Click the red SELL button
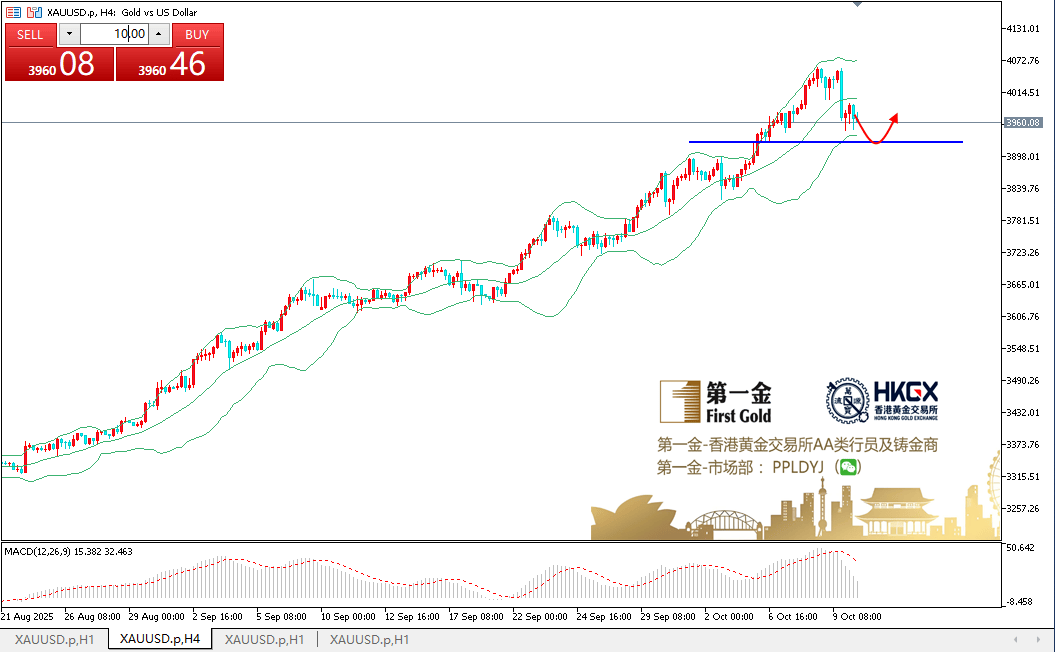 [30, 35]
